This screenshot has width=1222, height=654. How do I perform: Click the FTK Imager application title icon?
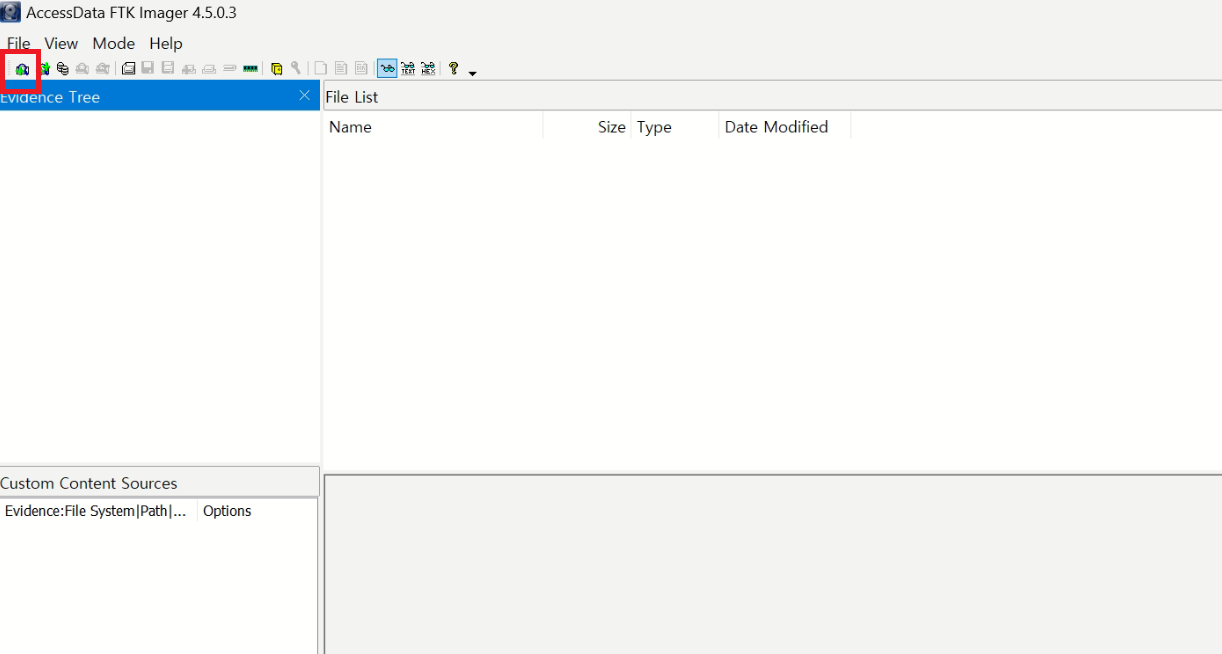coord(10,13)
